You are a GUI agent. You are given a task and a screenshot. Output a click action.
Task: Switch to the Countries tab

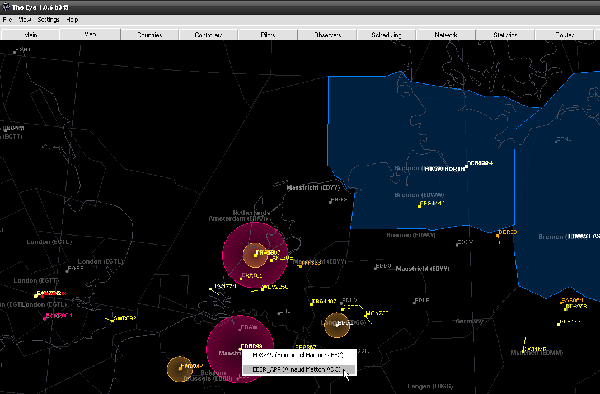150,34
